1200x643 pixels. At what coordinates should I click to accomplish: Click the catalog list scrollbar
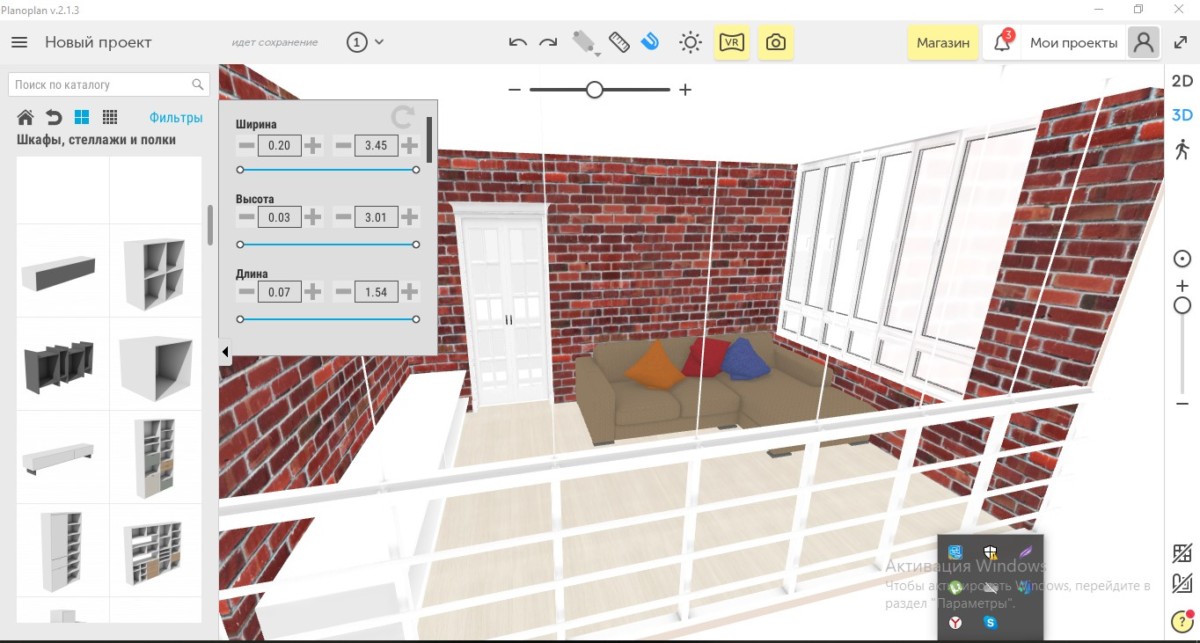point(210,225)
